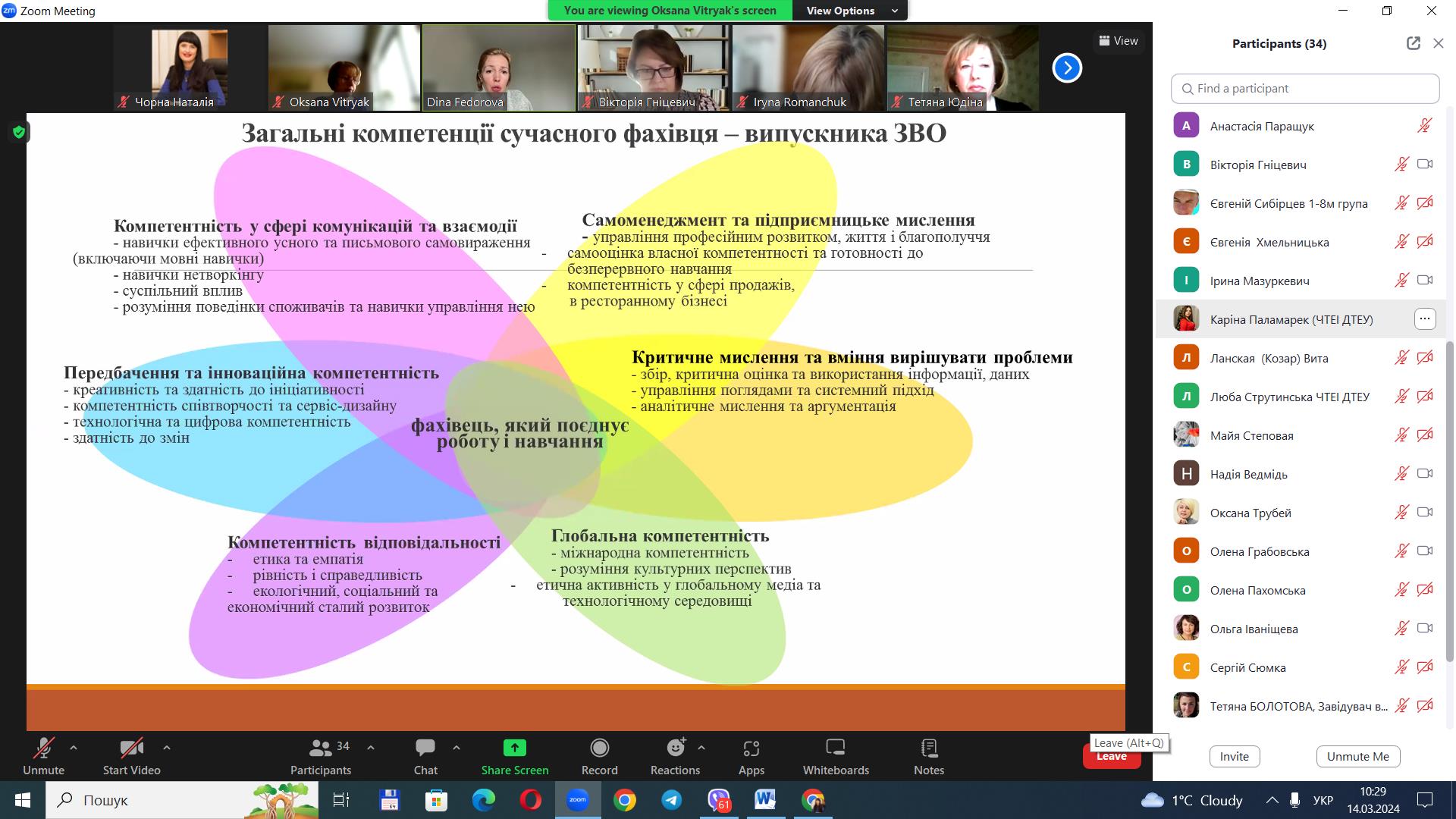Open the Notes panel
The height and width of the screenshot is (819, 1456).
pos(928,757)
